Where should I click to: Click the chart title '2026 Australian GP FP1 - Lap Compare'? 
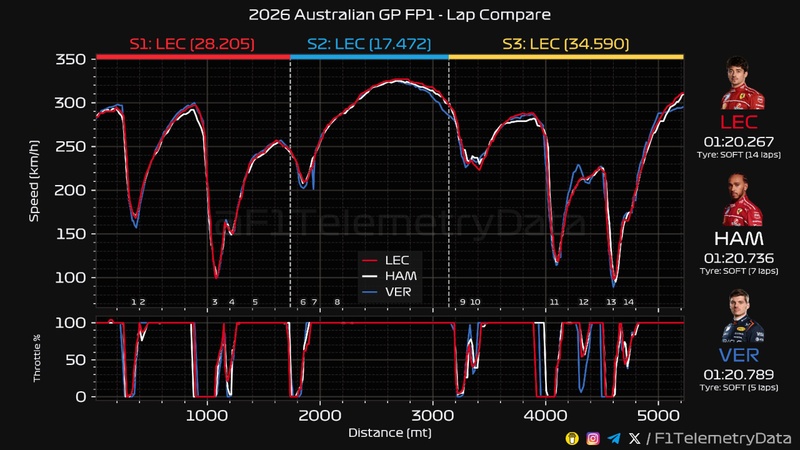click(x=399, y=14)
